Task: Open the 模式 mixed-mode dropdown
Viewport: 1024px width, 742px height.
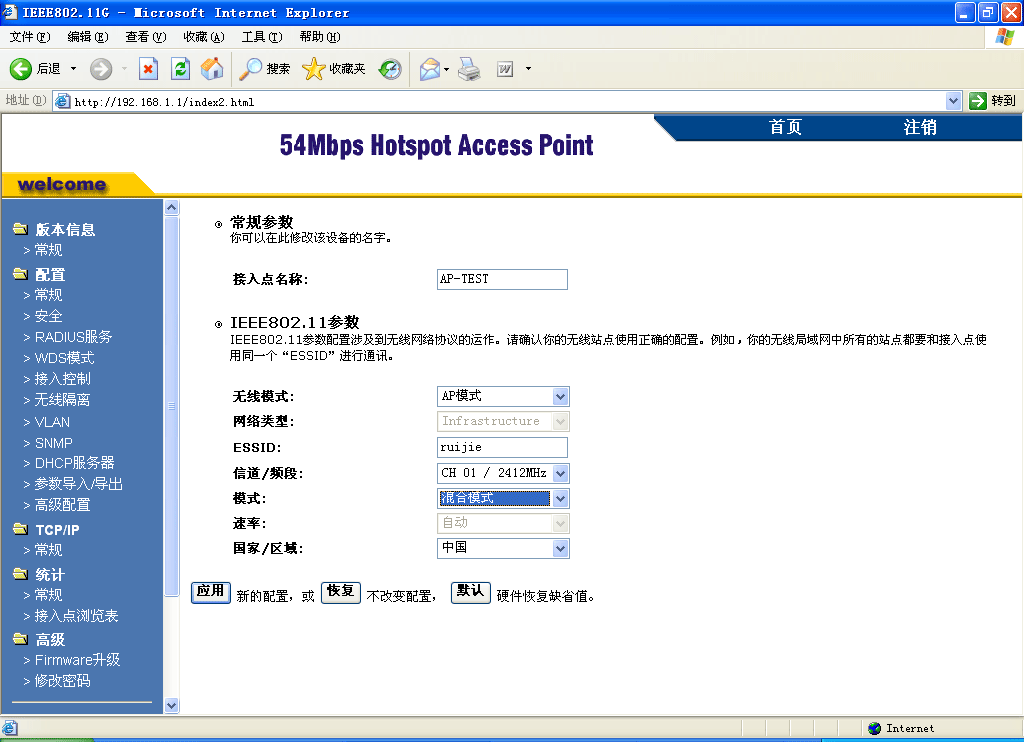Action: pyautogui.click(x=560, y=499)
